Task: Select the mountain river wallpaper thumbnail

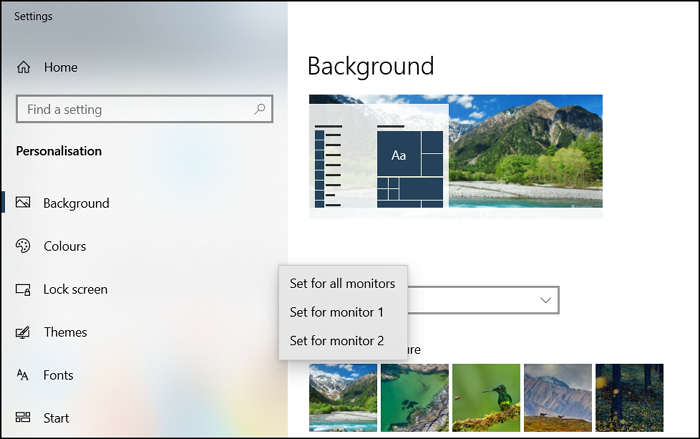Action: [x=343, y=397]
